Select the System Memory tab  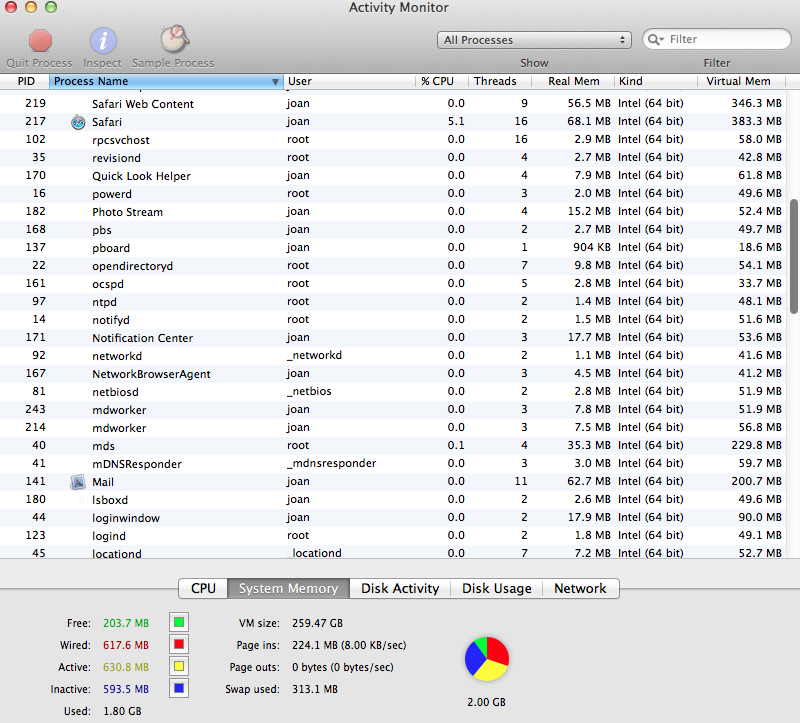pos(288,588)
